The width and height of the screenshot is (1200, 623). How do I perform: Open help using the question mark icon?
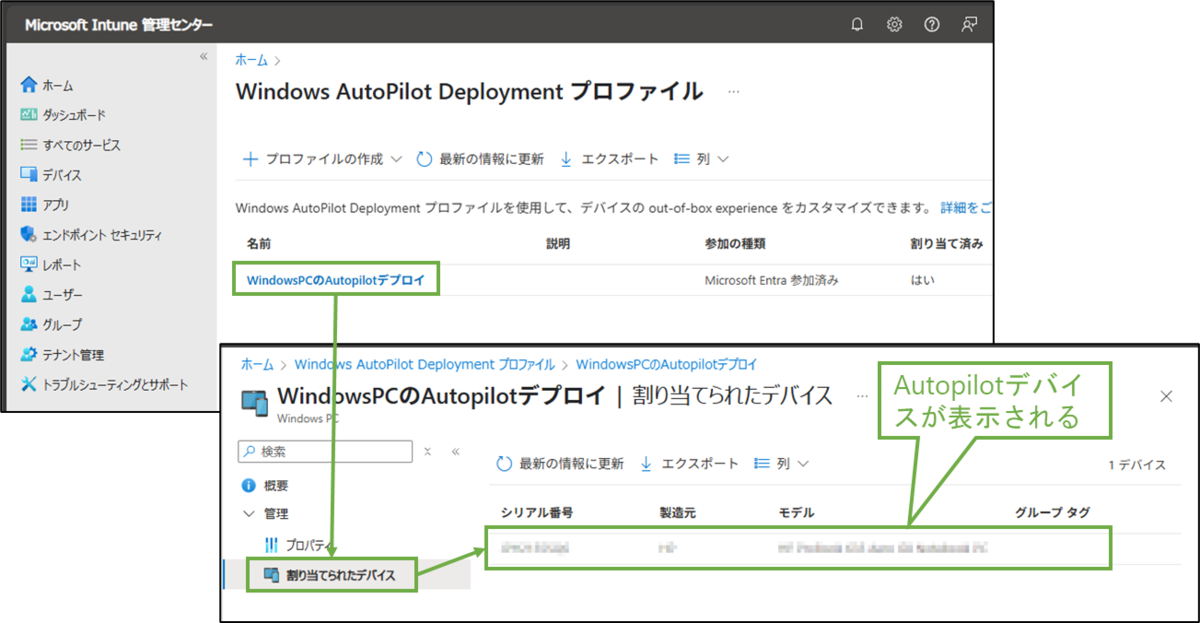point(931,24)
